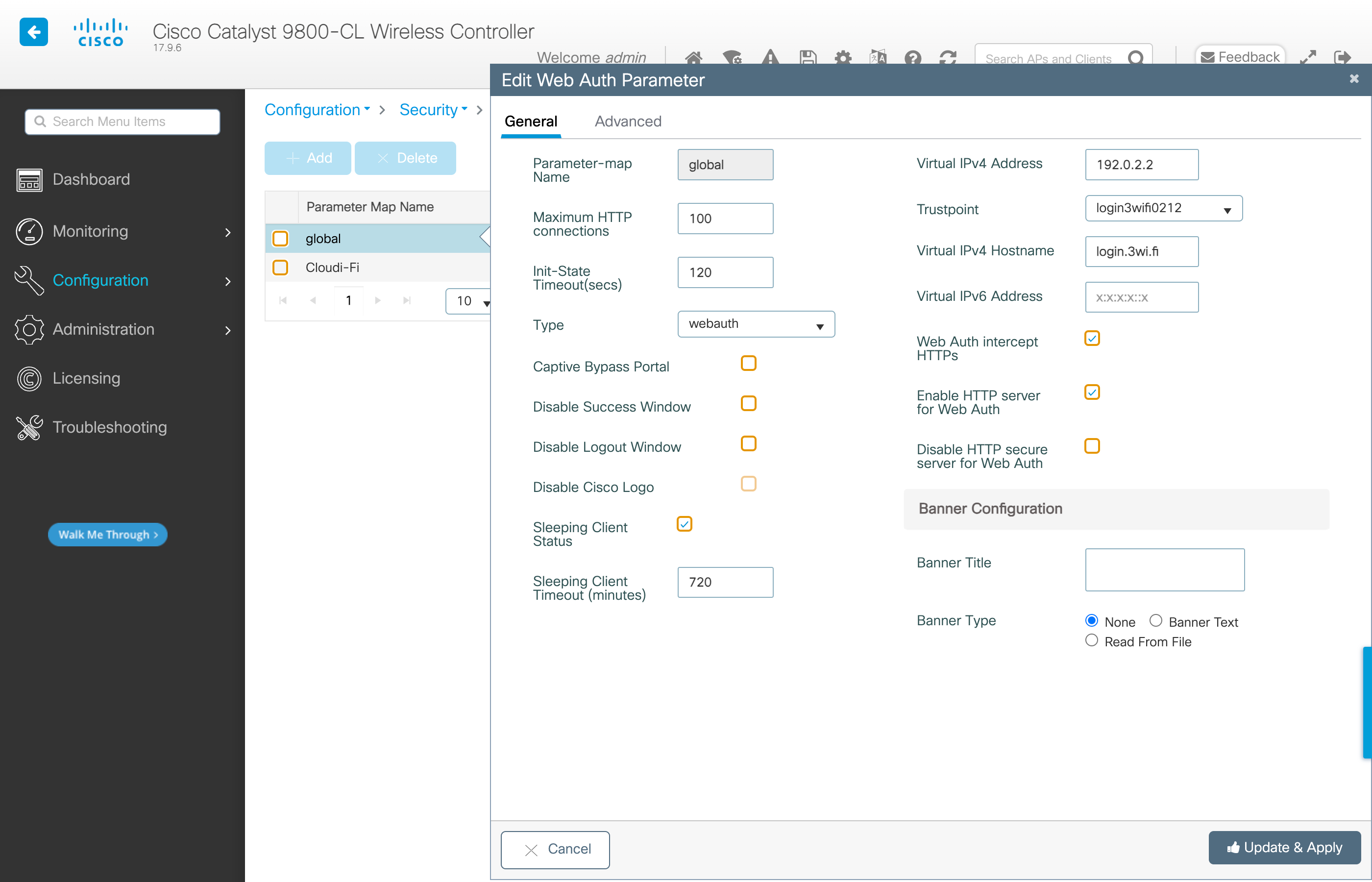Open the Trustpoint dropdown
Image resolution: width=1372 pixels, height=882 pixels.
(x=1163, y=208)
